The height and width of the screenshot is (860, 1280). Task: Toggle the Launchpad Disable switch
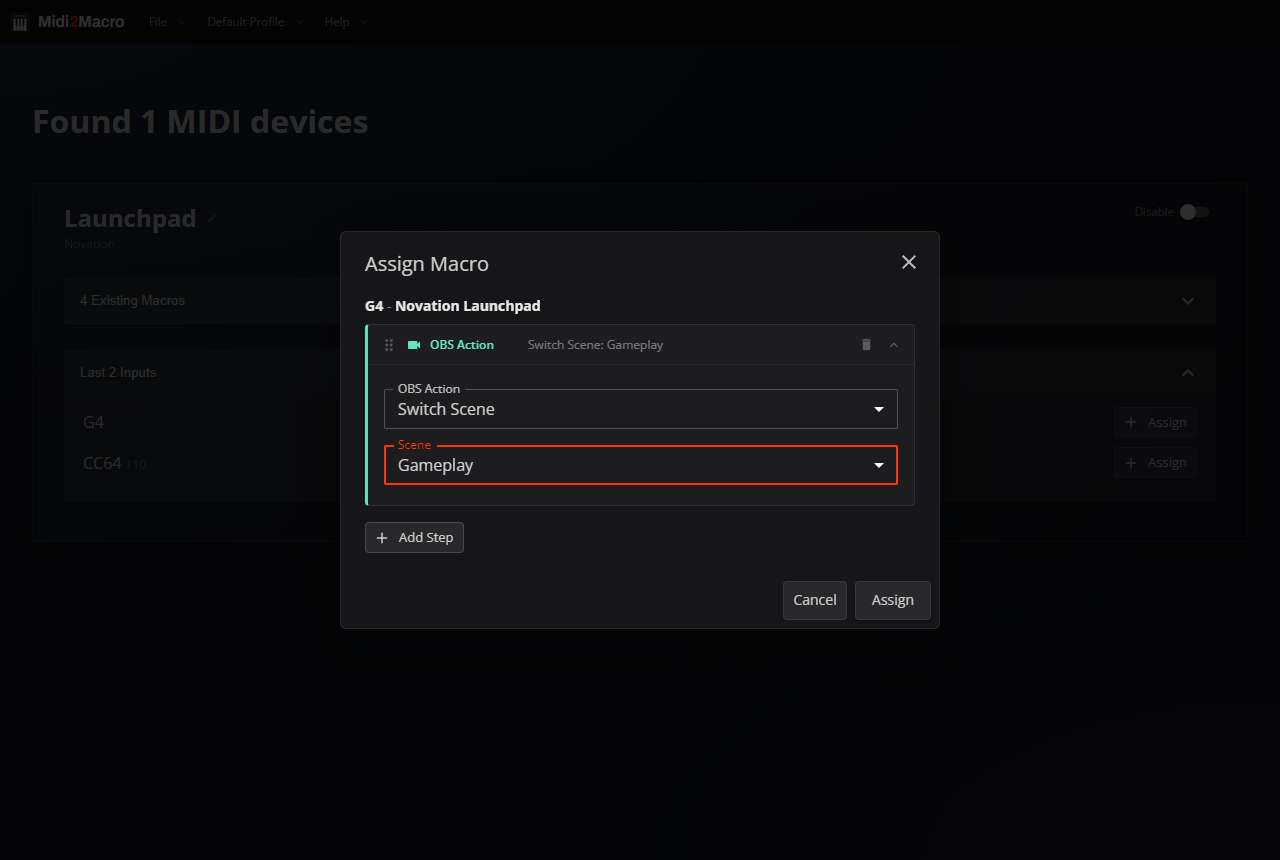[x=1194, y=212]
